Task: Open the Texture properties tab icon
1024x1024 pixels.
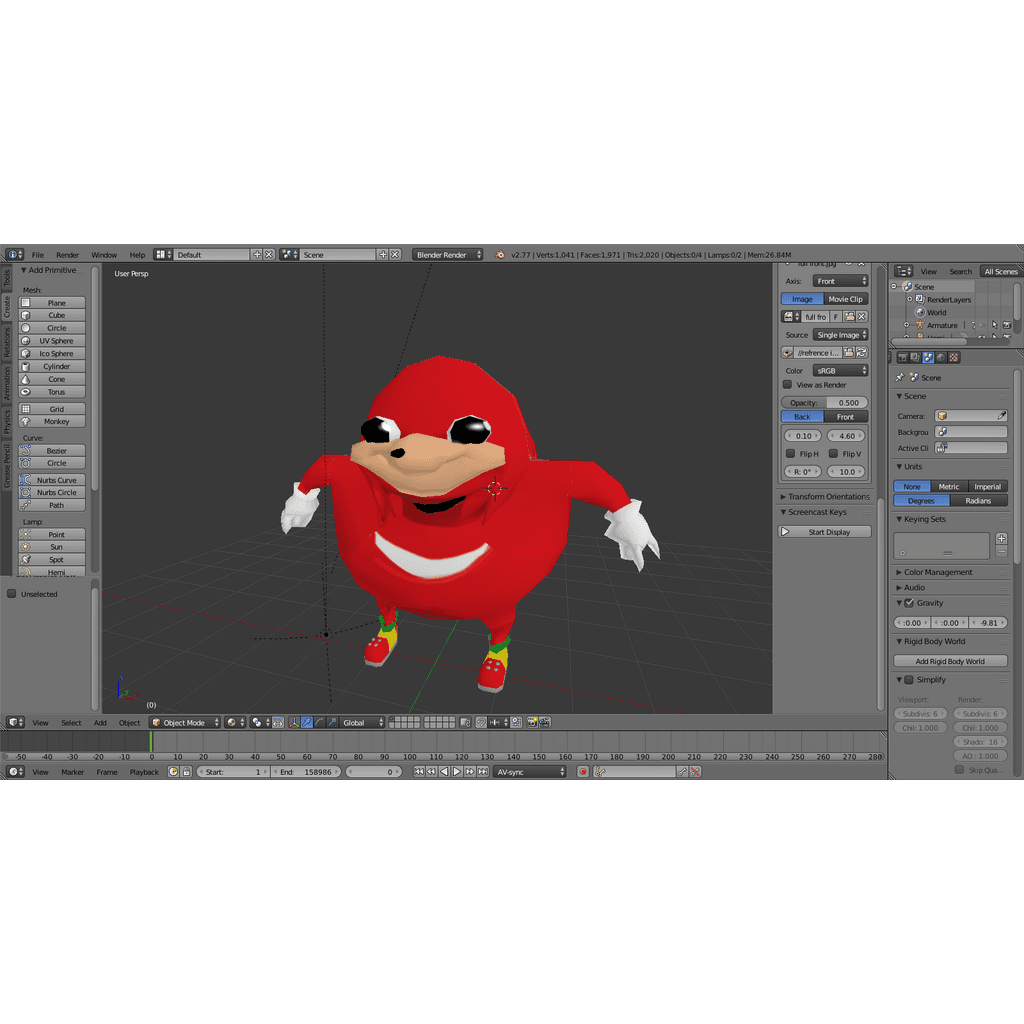Action: tap(953, 357)
